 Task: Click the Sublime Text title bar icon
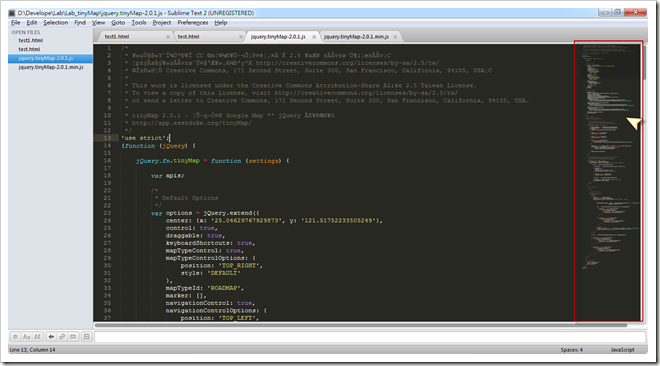pos(12,13)
